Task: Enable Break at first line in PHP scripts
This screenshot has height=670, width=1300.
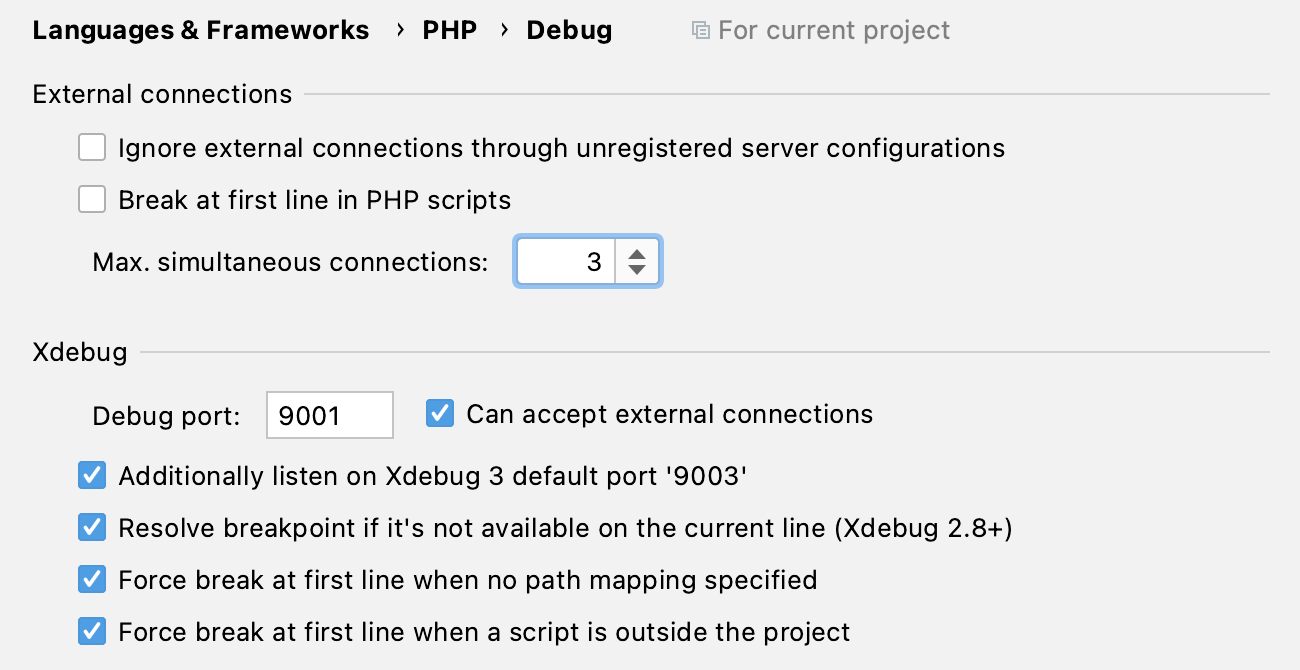Action: [91, 198]
